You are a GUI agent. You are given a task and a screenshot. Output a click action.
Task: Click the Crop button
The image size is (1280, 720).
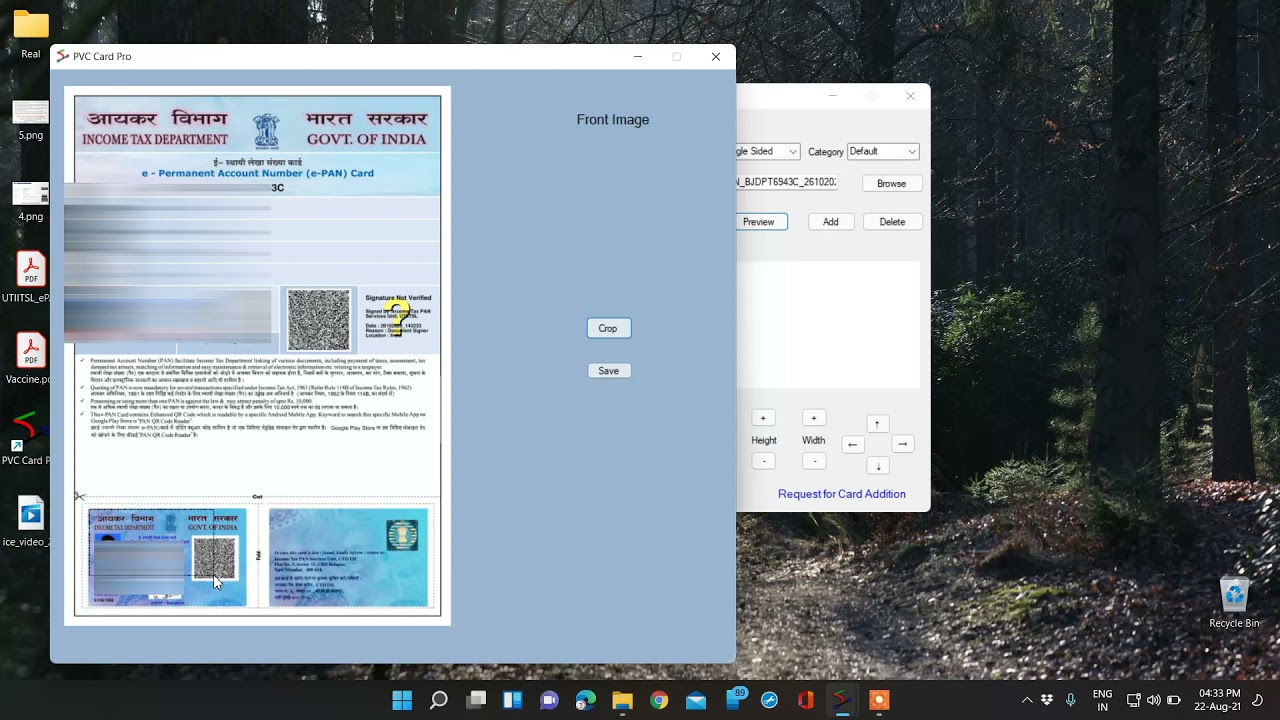(x=608, y=328)
